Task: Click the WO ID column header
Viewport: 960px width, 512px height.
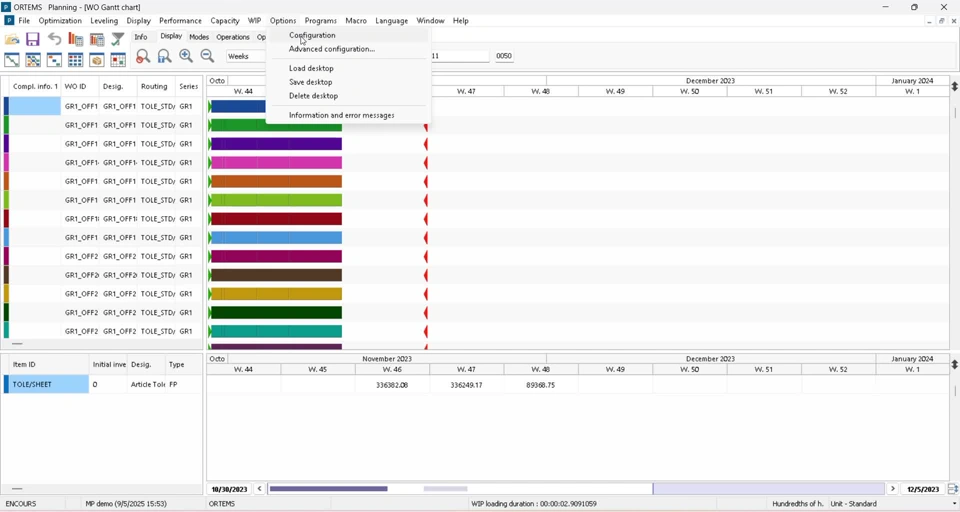Action: [80, 86]
